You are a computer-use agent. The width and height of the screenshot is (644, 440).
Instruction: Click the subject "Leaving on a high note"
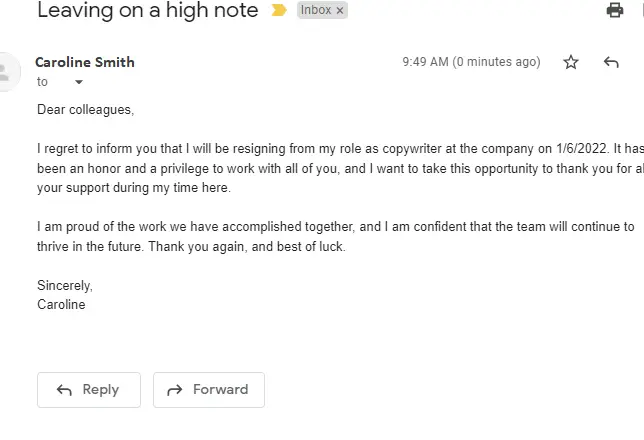pyautogui.click(x=148, y=10)
